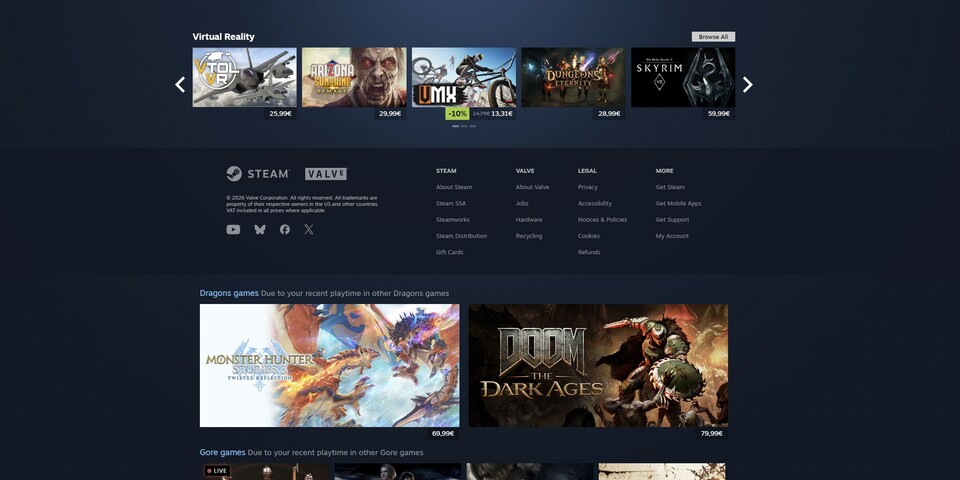Select the DOOM The Dark Ages banner
The height and width of the screenshot is (480, 960).
coord(598,365)
